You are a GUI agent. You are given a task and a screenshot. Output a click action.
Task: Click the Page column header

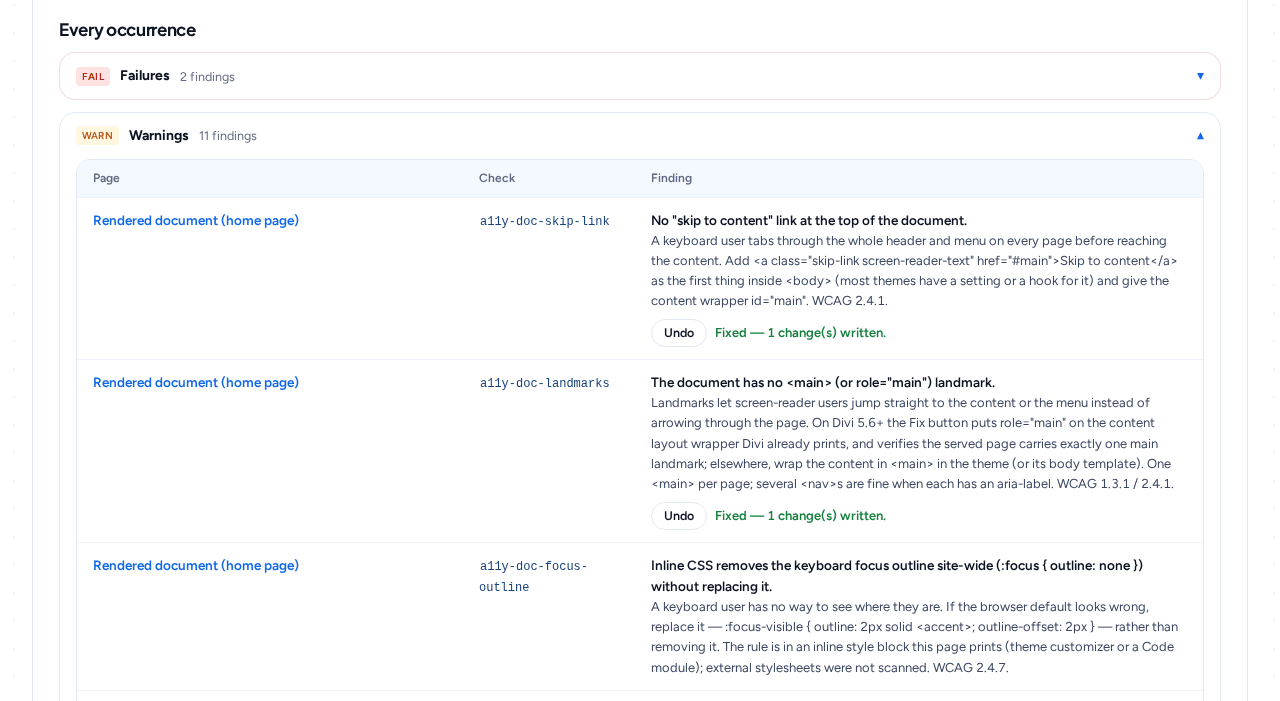[x=106, y=178]
